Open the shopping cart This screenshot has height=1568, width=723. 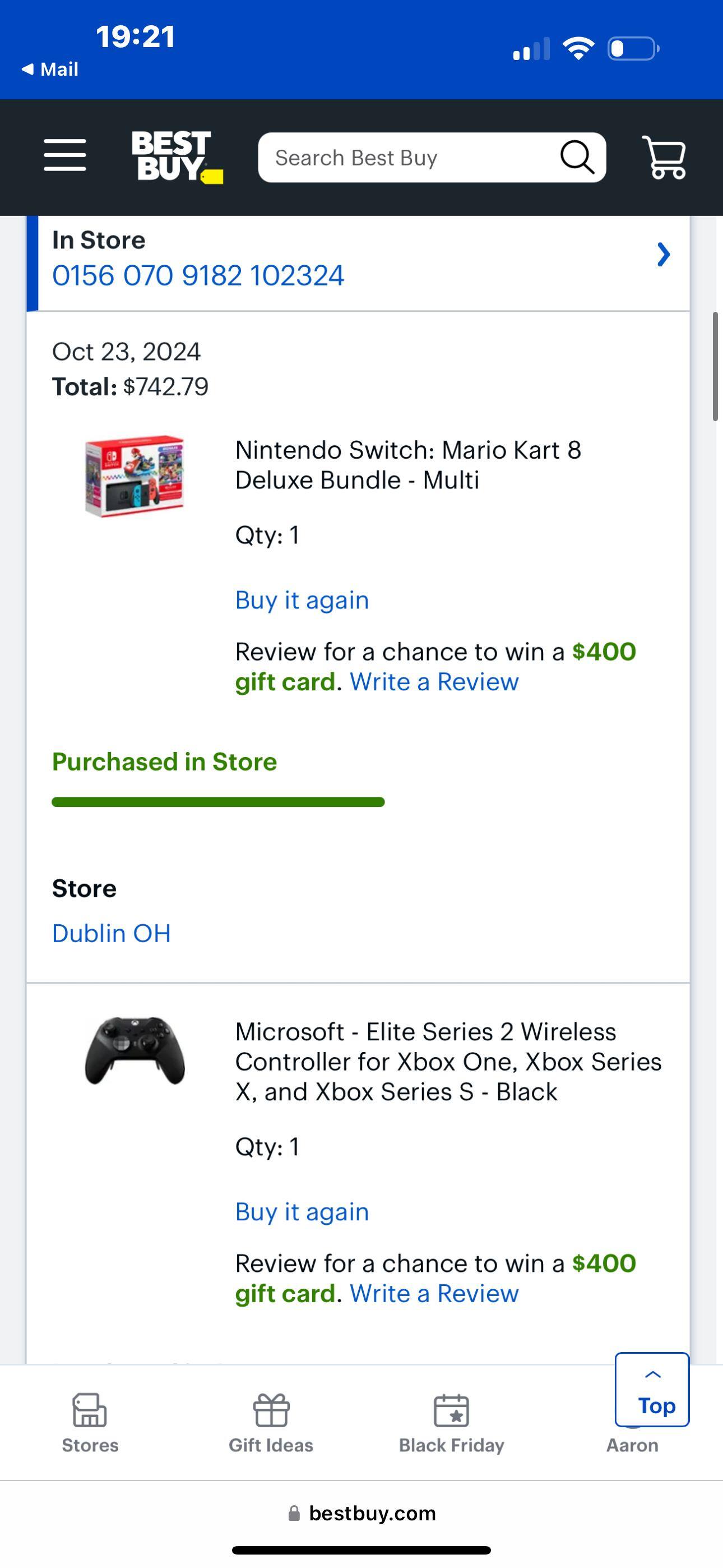(x=665, y=157)
